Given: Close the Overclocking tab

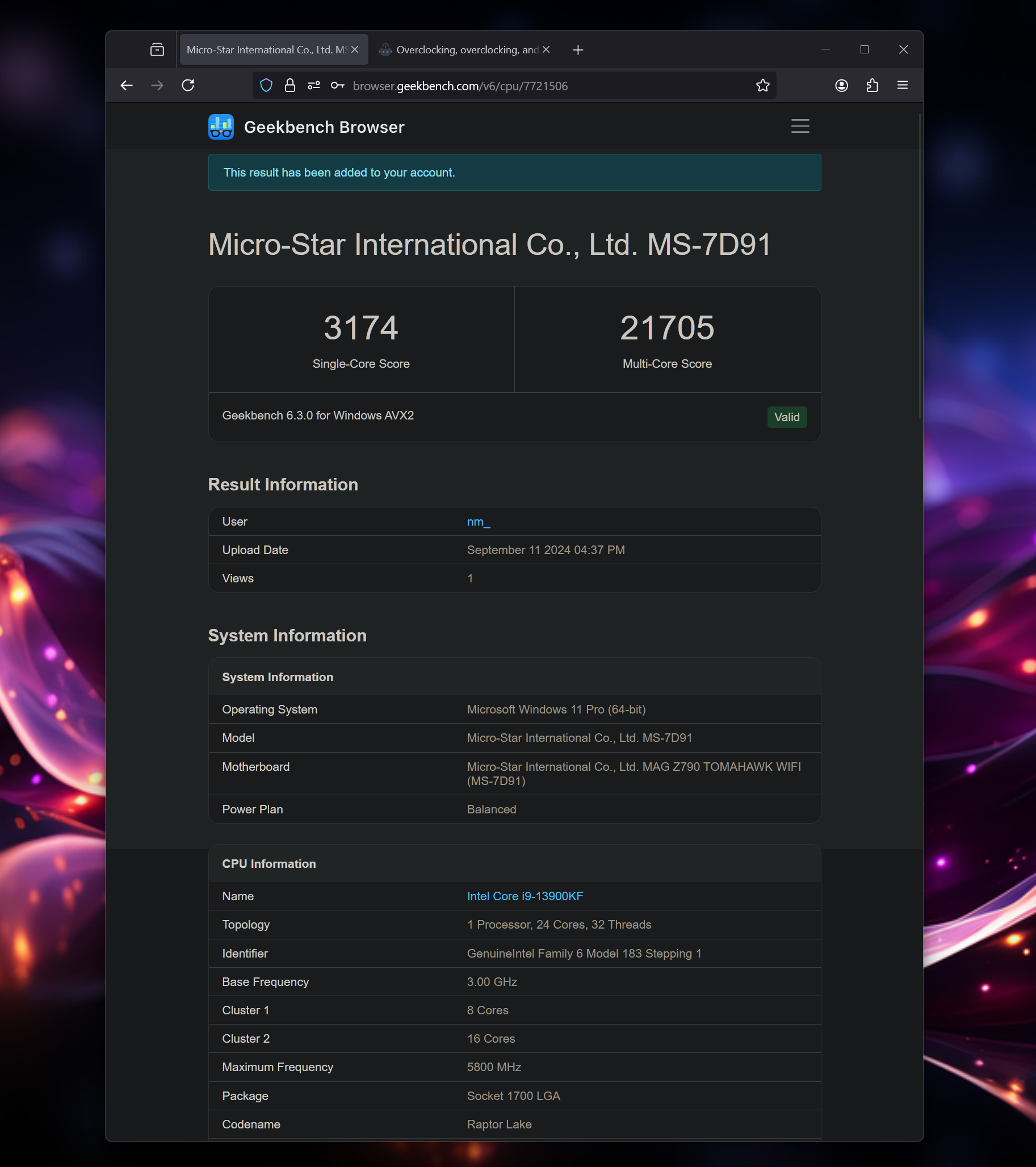Looking at the screenshot, I should point(546,50).
